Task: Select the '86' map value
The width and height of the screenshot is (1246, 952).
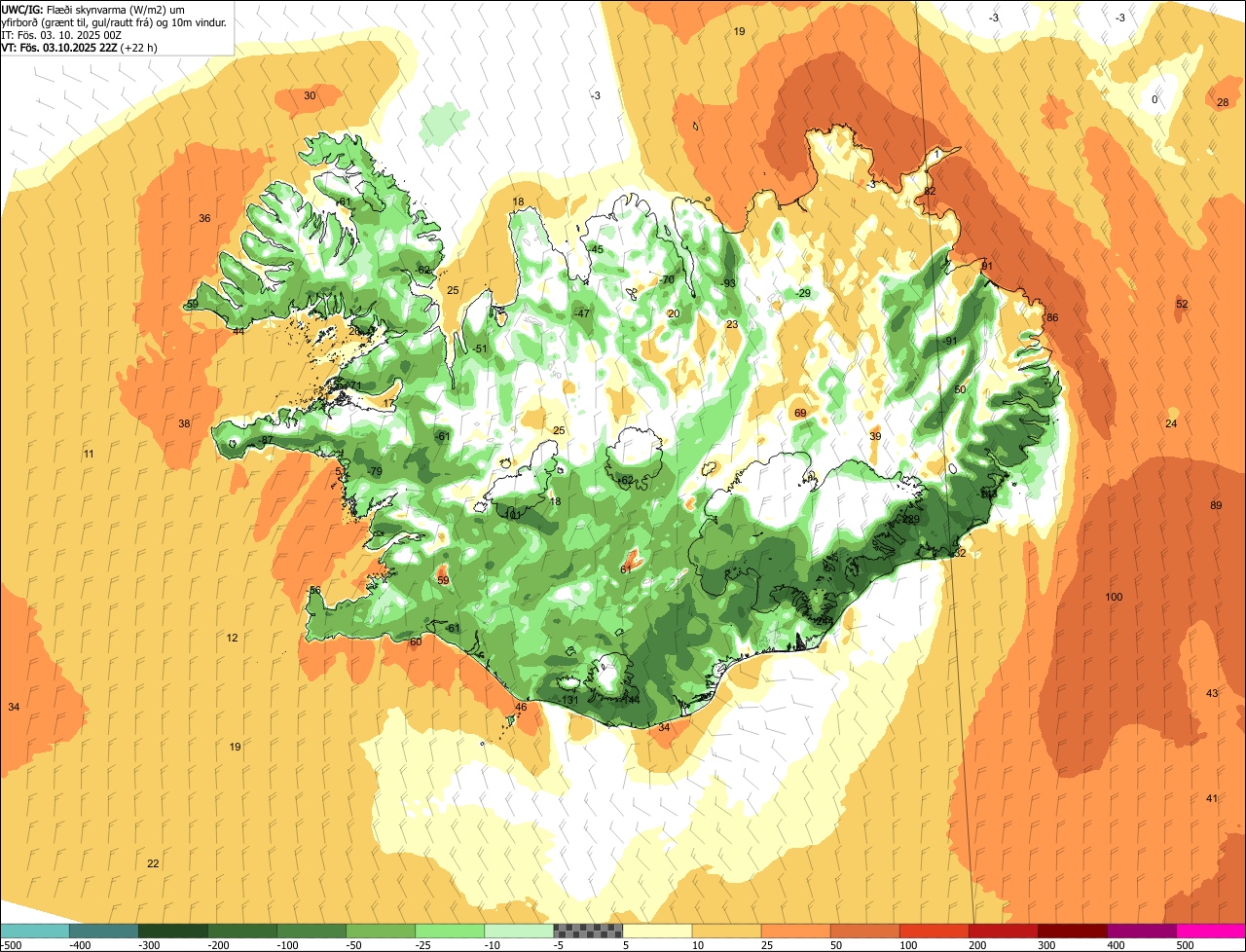Action: [x=1052, y=318]
